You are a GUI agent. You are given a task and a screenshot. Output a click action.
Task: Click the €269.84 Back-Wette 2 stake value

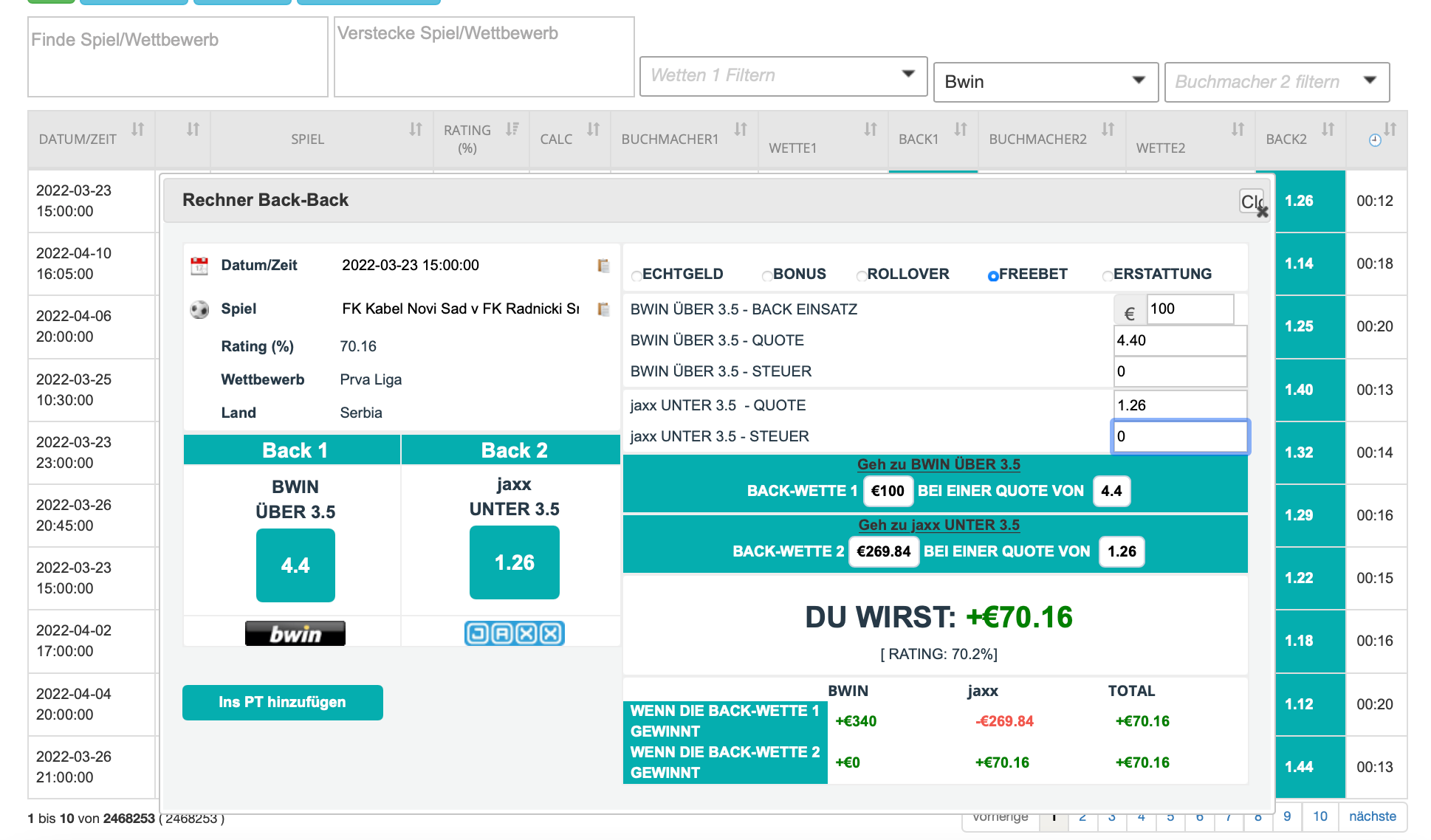pos(884,551)
